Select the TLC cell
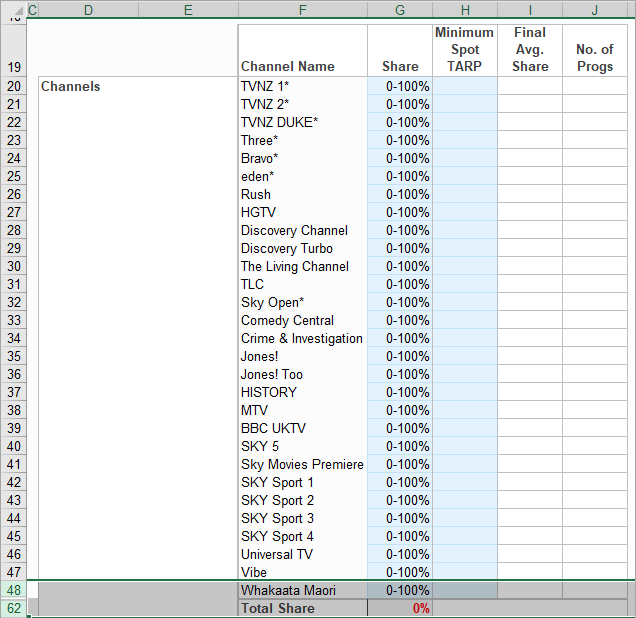 tap(303, 284)
